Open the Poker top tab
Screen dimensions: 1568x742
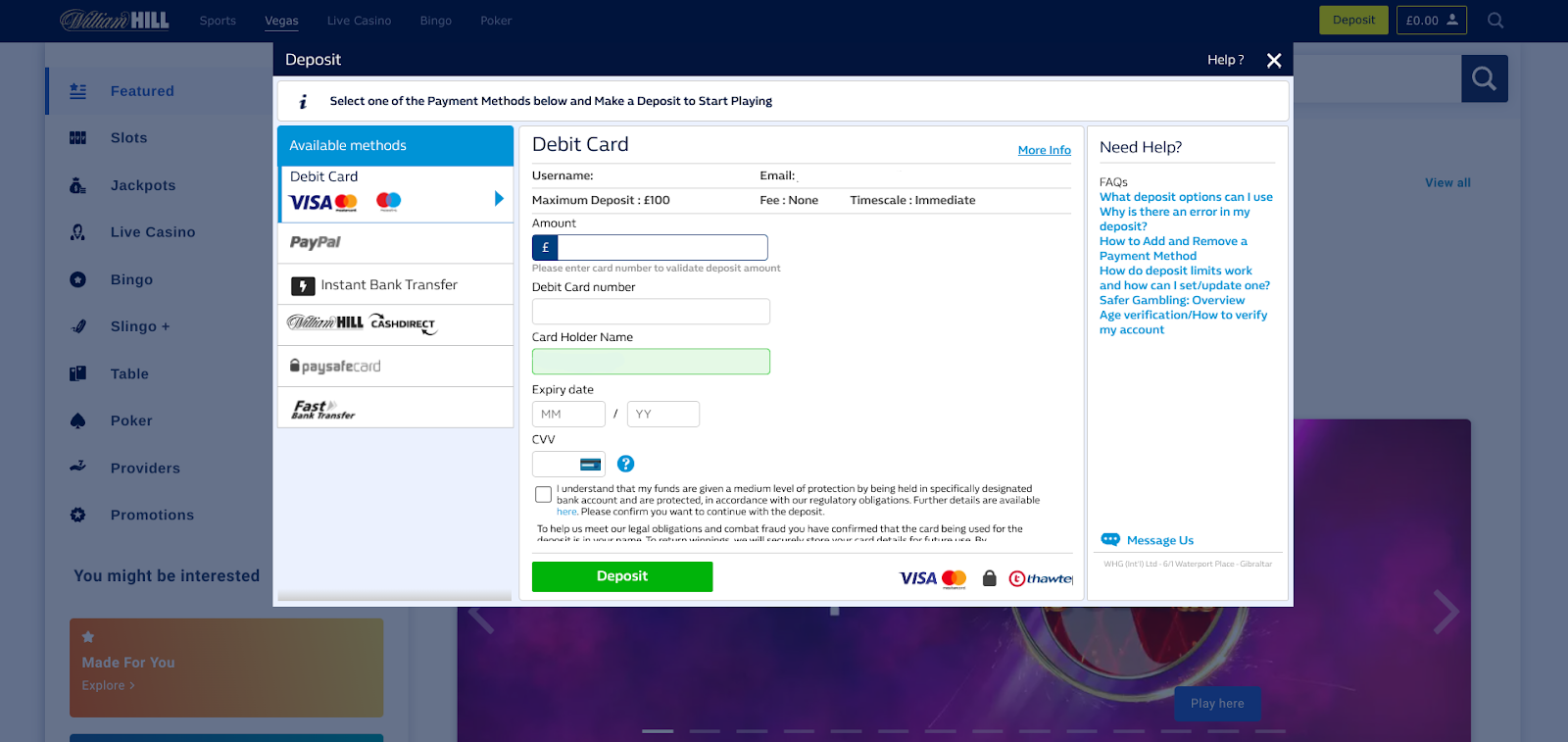click(x=496, y=21)
